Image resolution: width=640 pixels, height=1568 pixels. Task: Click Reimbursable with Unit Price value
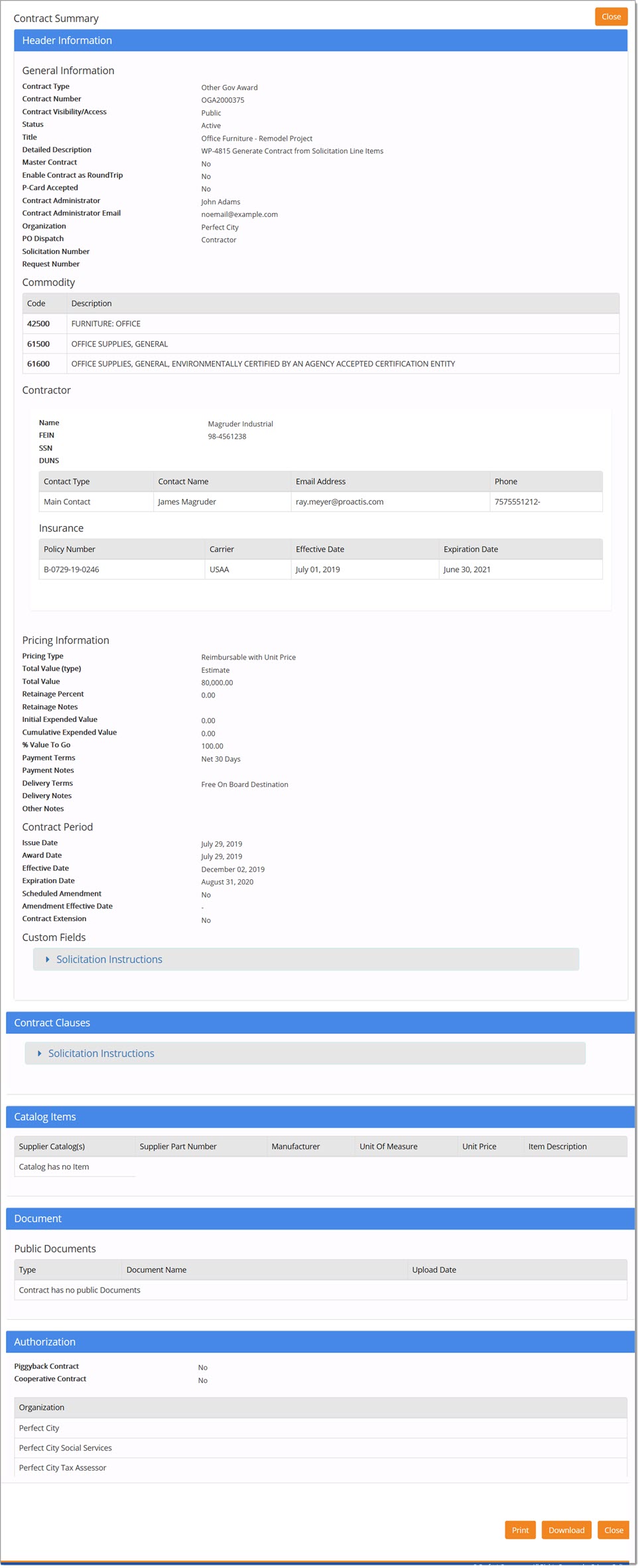(x=249, y=658)
